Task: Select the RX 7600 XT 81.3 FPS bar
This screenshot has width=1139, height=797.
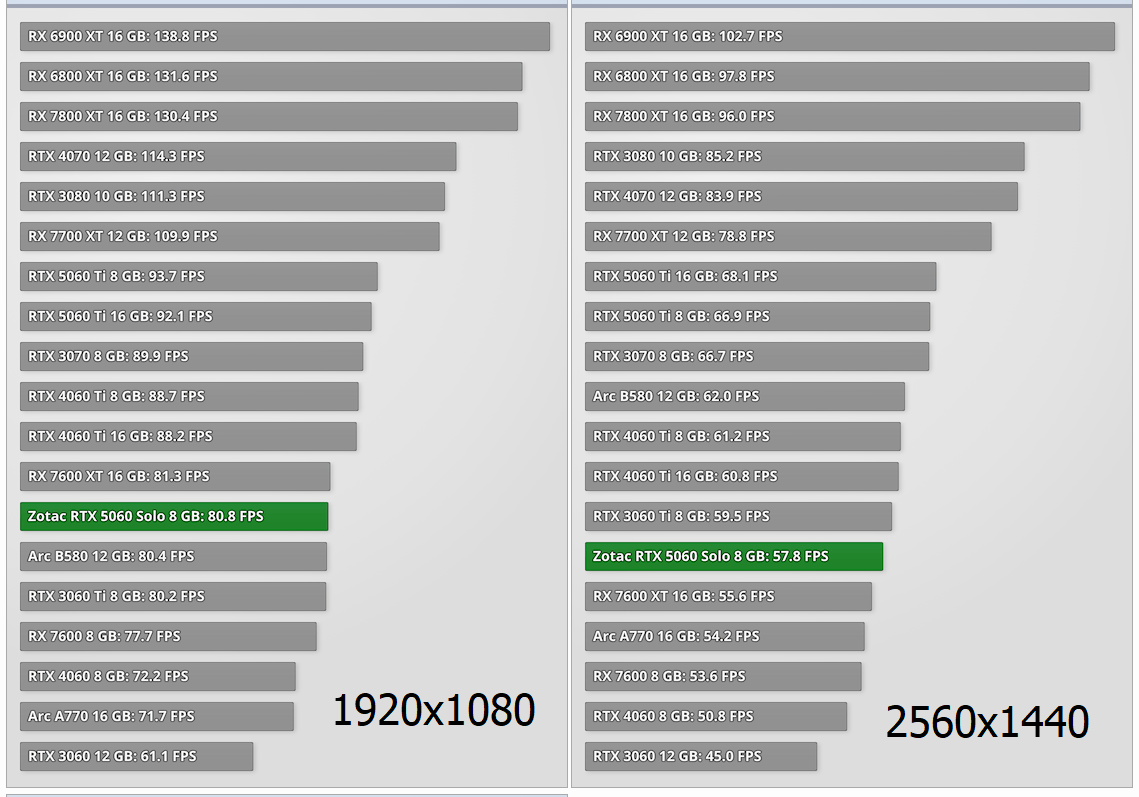Action: point(175,476)
